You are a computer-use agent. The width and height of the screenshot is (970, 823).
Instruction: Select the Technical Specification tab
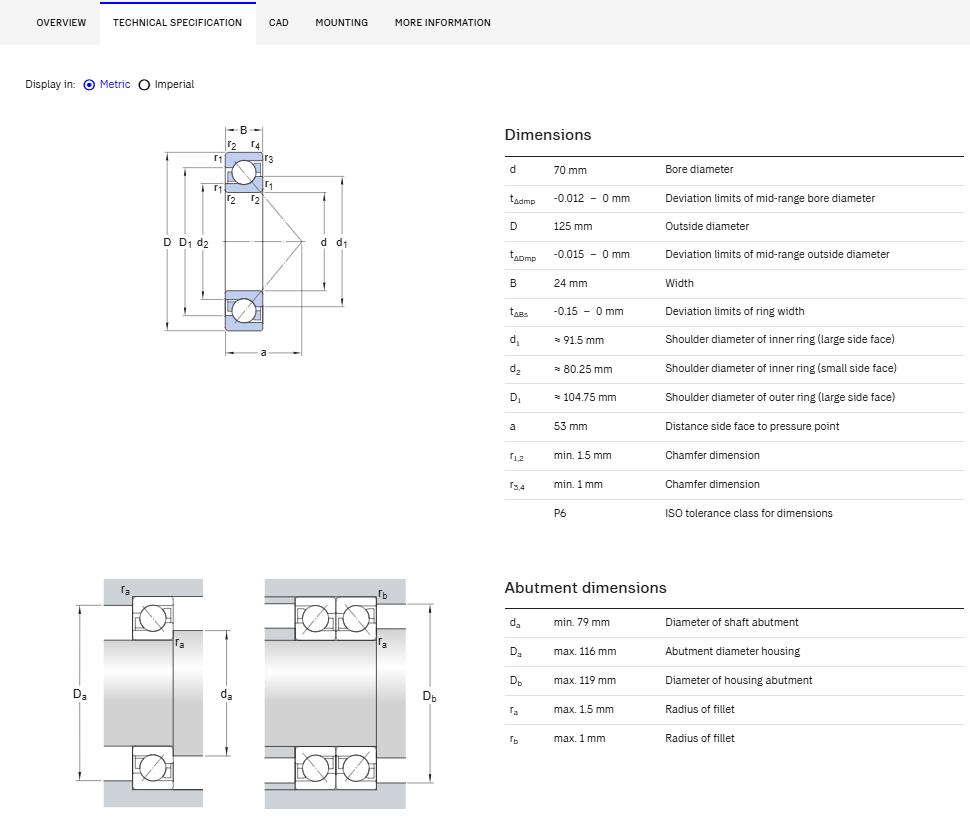click(178, 23)
